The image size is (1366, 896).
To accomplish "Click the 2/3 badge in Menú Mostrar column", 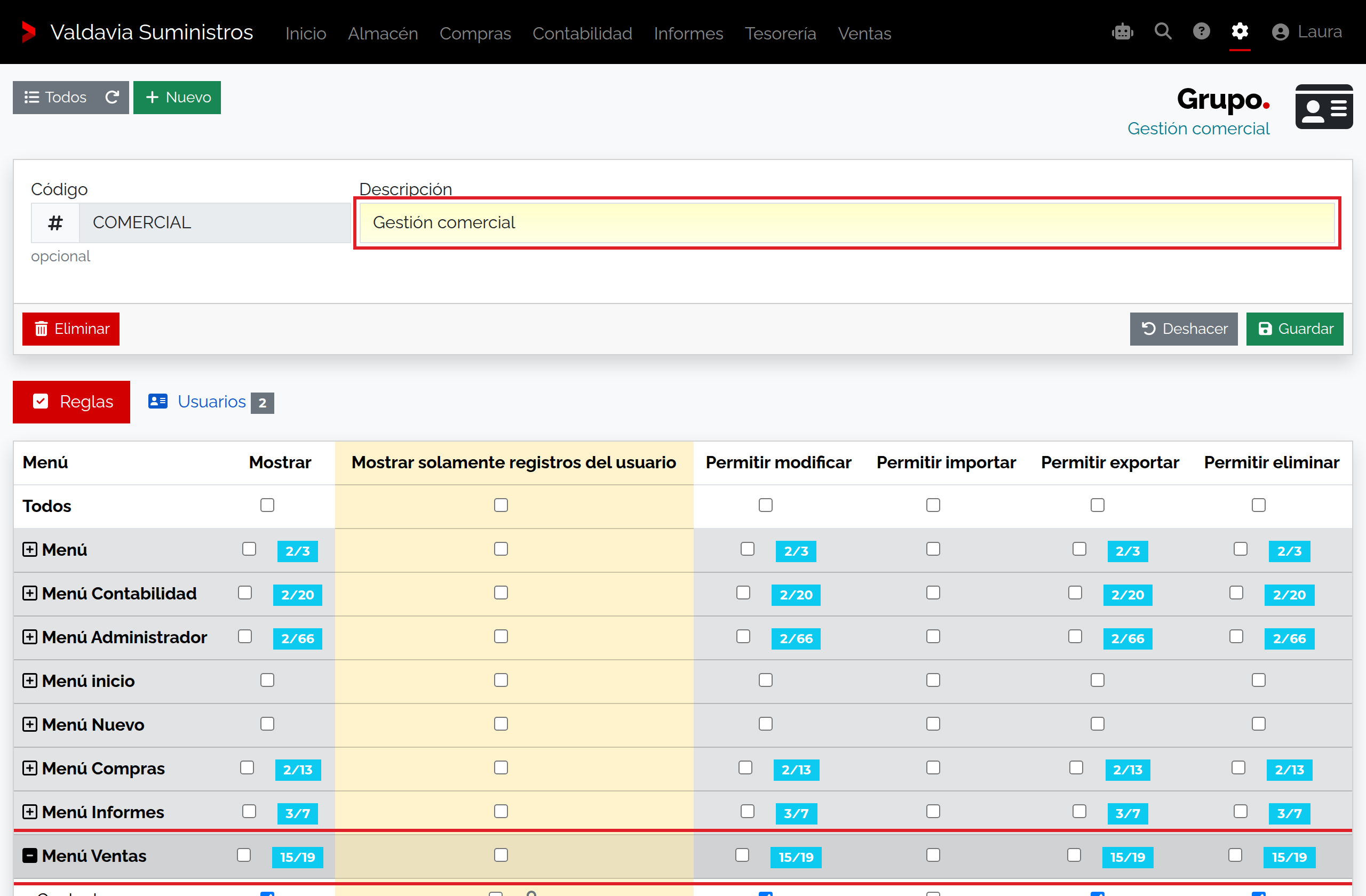I will (297, 551).
